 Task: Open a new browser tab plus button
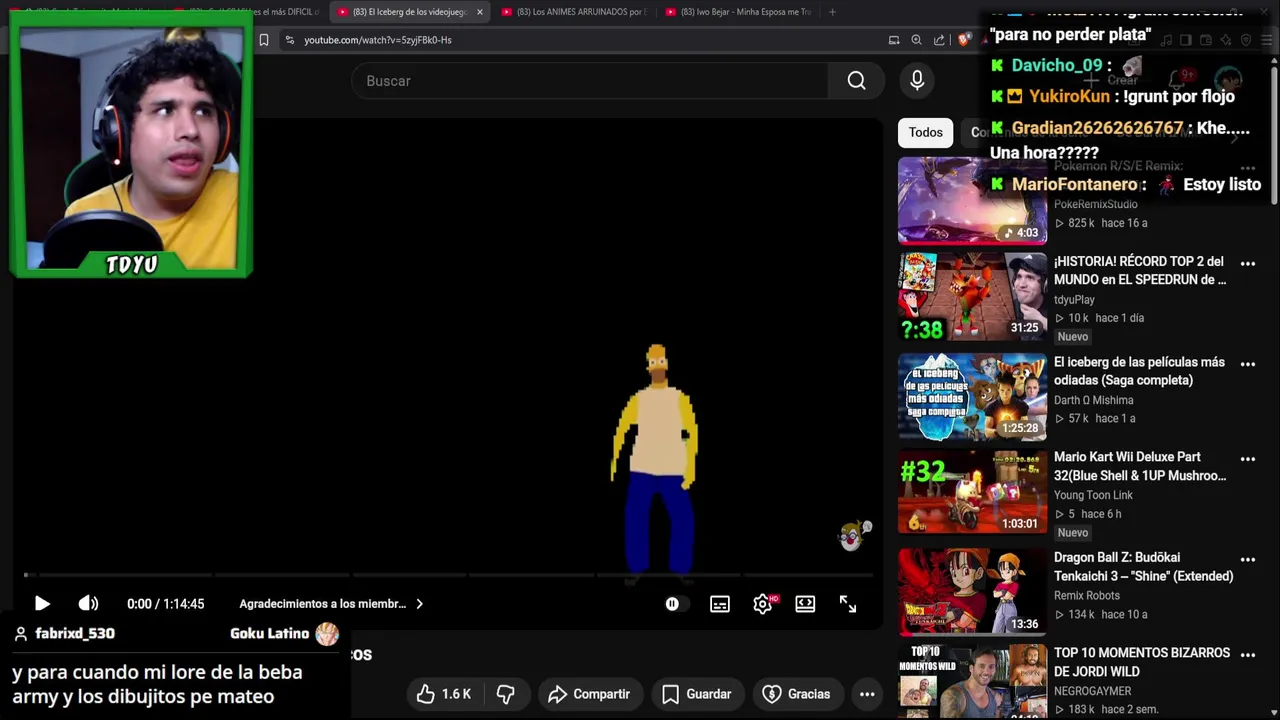[832, 12]
